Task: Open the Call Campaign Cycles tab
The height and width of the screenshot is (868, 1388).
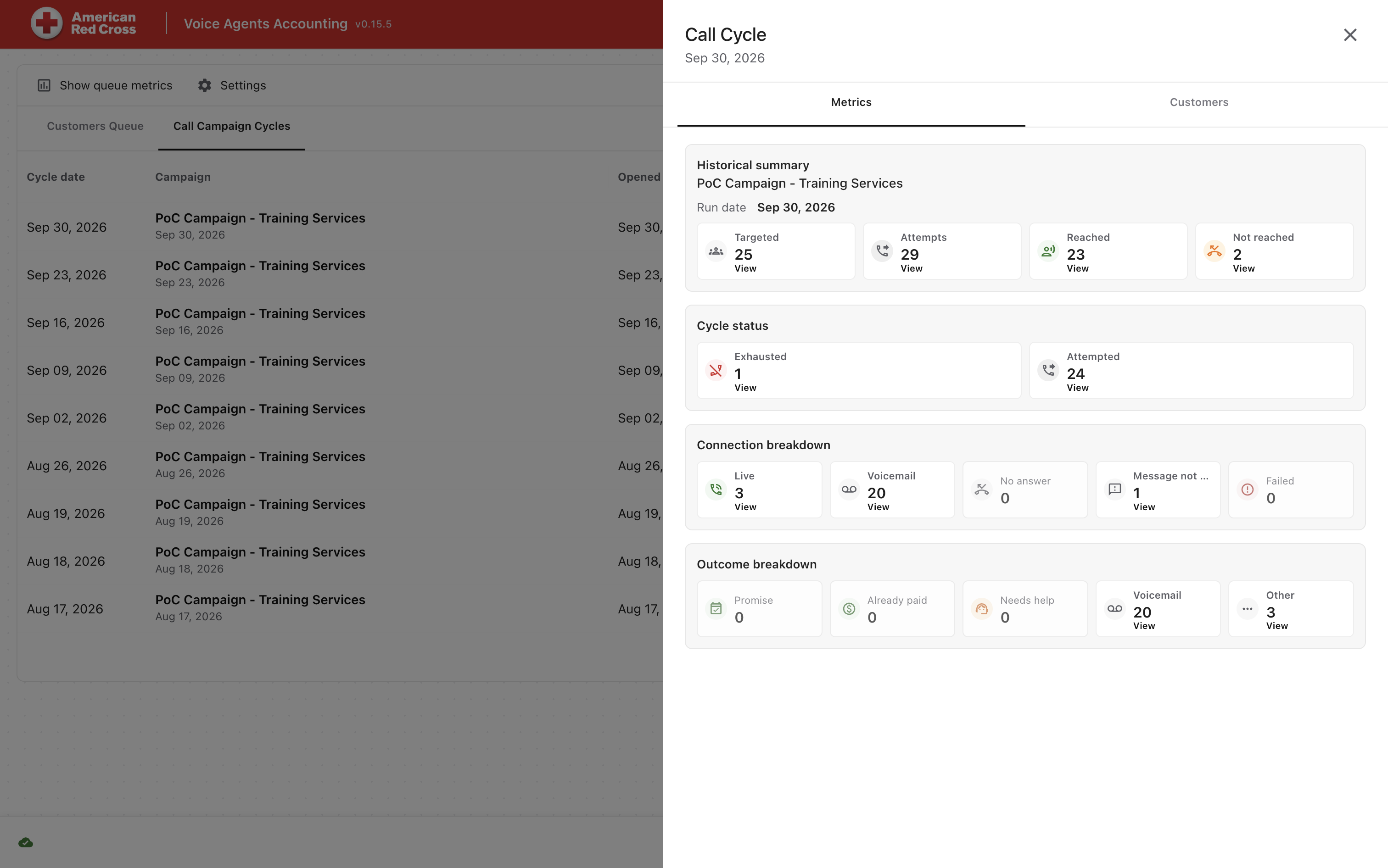Action: (232, 126)
